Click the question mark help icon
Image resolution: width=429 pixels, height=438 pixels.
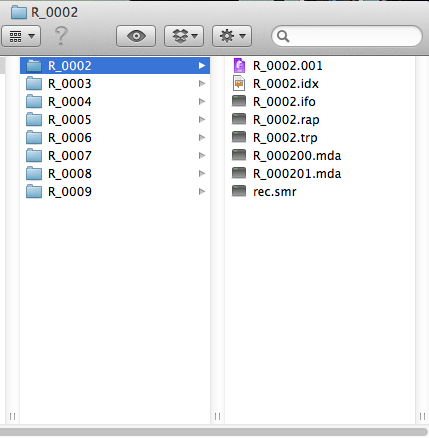click(61, 36)
